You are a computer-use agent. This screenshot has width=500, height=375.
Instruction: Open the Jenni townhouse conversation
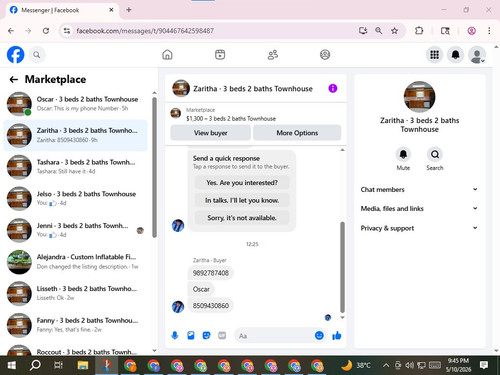click(x=76, y=230)
